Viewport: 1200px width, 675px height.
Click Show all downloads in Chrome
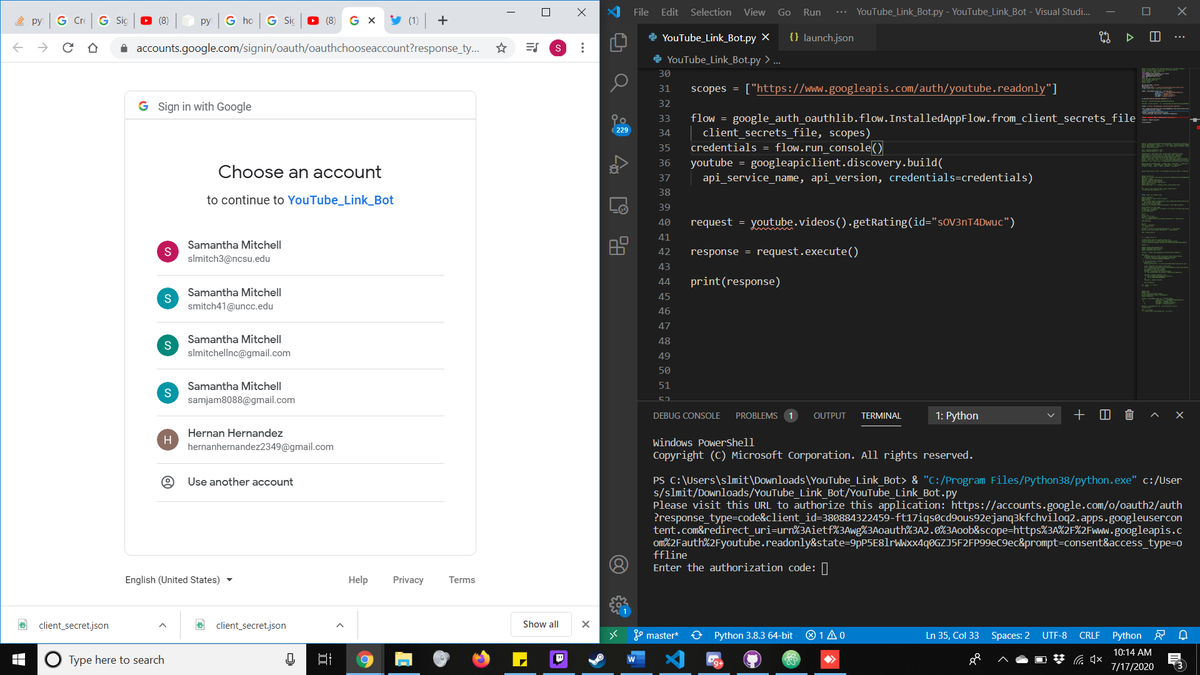[x=541, y=624]
